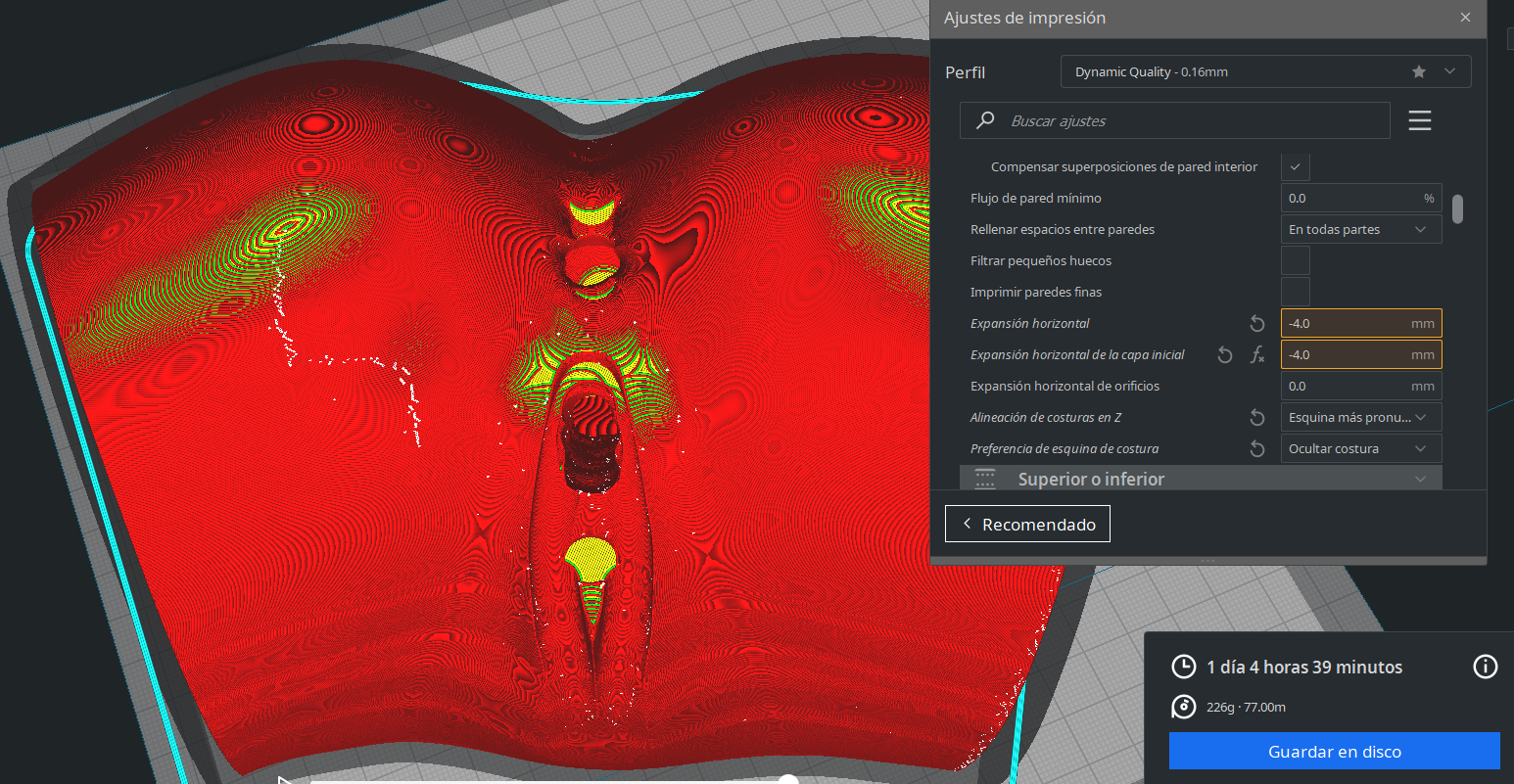The image size is (1514, 784).
Task: Reset Expansión horizontal de la capa inicial
Action: click(1225, 355)
